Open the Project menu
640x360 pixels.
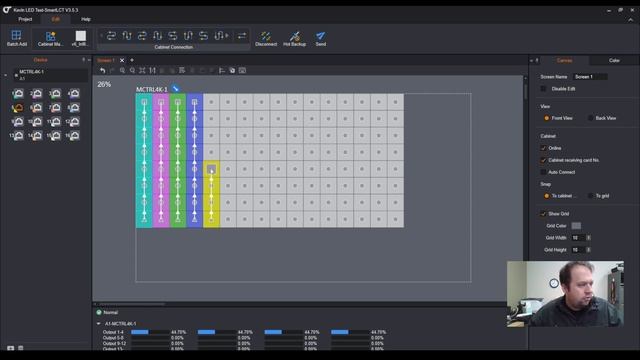(25, 19)
